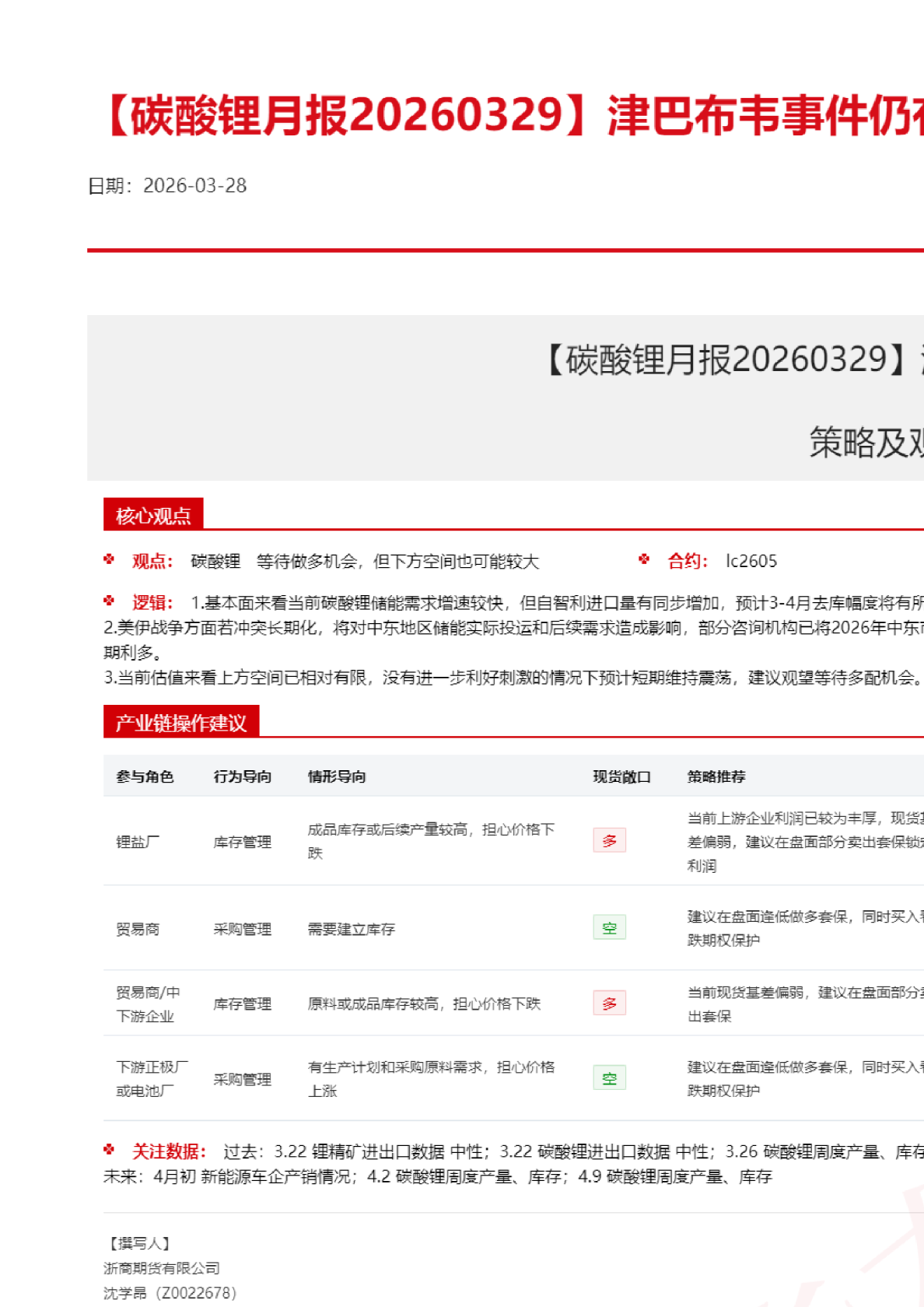Screen dimensions: 924x1307
Task: Click the red bullet icon beside 逻辑
Action: [x=109, y=601]
